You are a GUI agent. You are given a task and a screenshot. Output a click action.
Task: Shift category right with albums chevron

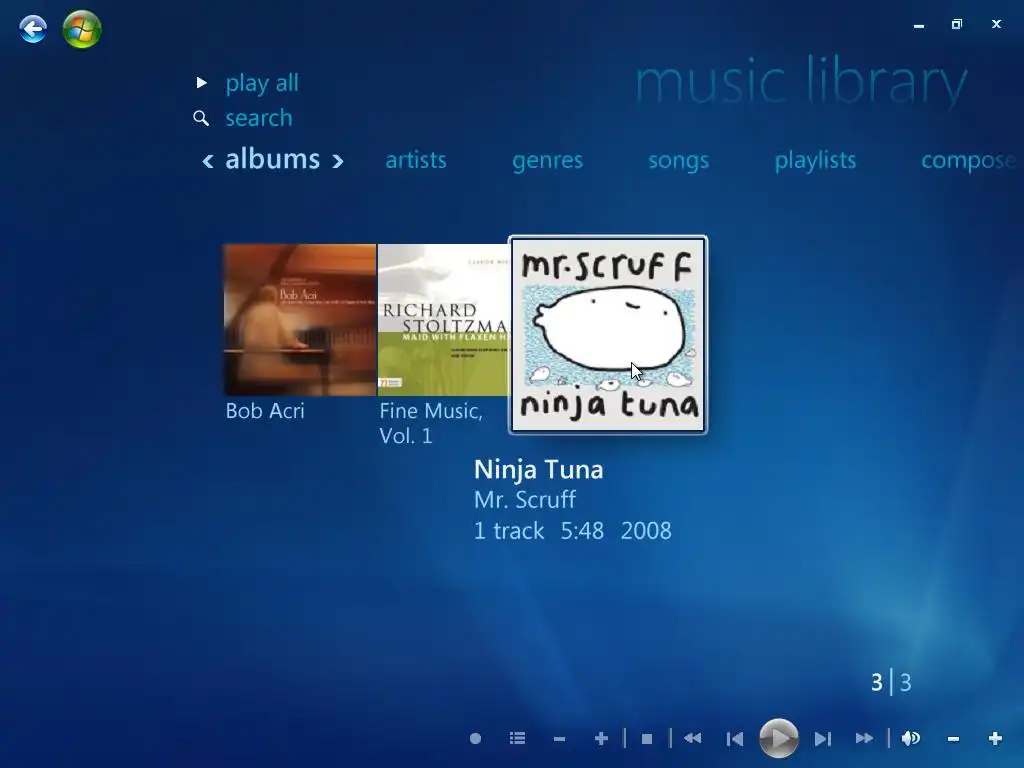pyautogui.click(x=338, y=161)
